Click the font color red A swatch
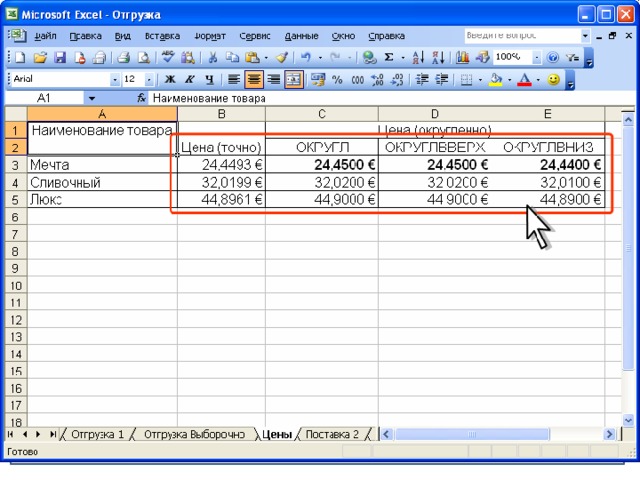Image resolution: width=640 pixels, height=480 pixels. point(524,80)
